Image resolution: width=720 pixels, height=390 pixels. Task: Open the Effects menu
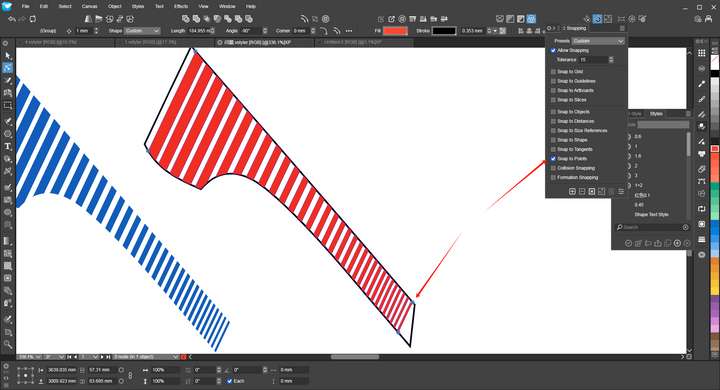pyautogui.click(x=181, y=6)
